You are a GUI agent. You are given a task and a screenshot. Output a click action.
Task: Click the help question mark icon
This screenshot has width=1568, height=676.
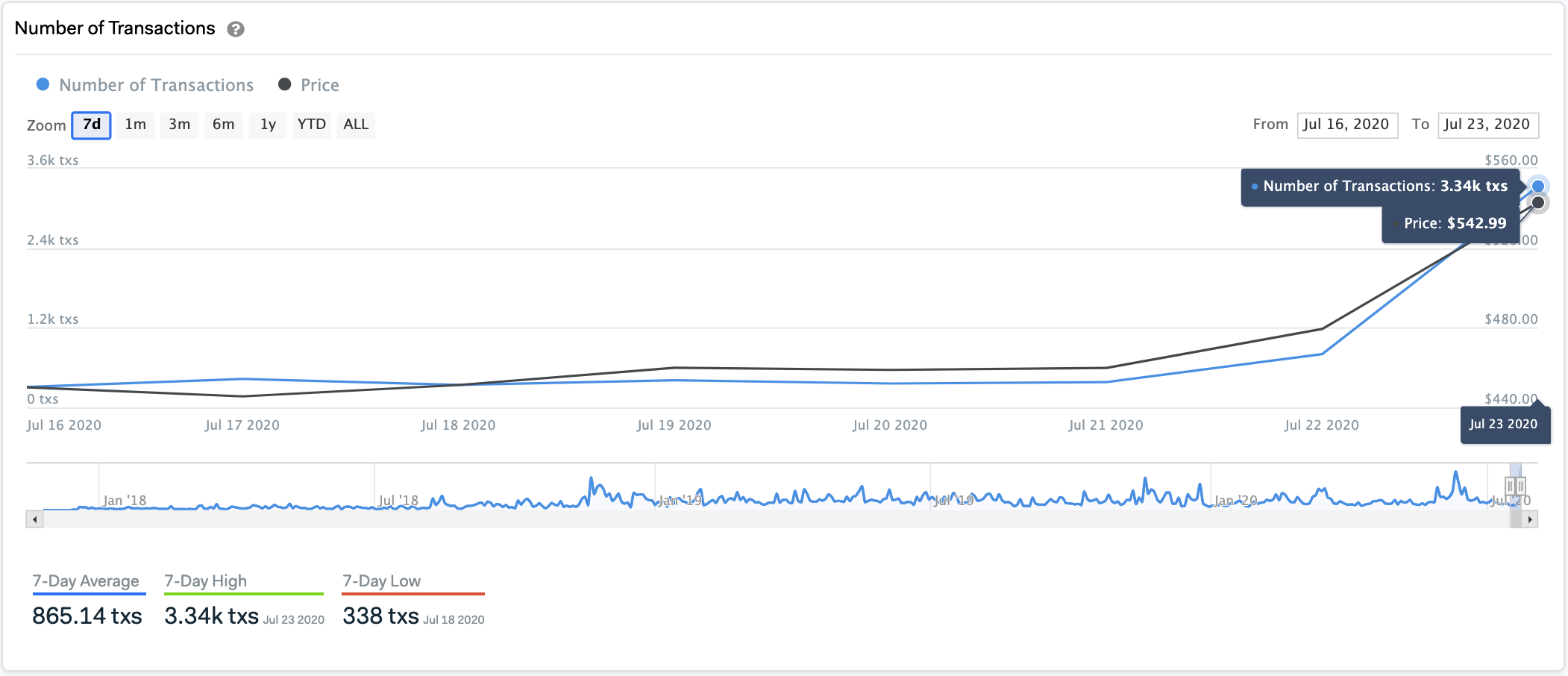236,29
